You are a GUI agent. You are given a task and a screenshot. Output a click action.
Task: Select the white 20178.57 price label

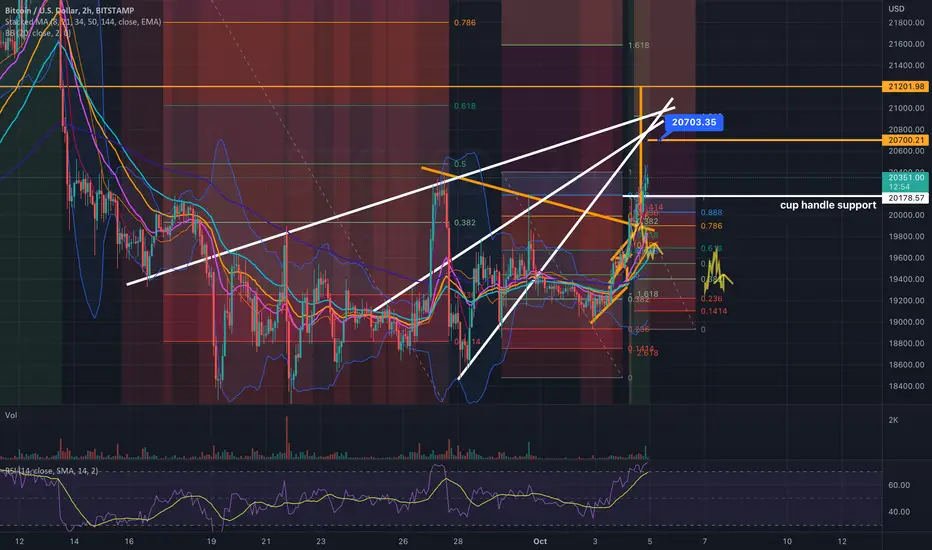(x=906, y=198)
